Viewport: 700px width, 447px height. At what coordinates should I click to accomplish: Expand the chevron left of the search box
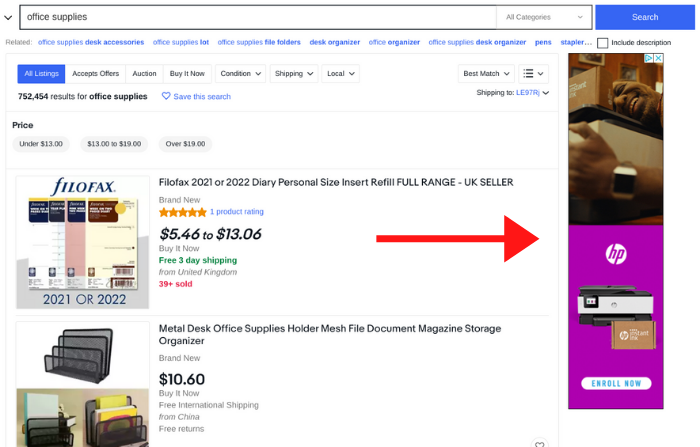tap(8, 18)
